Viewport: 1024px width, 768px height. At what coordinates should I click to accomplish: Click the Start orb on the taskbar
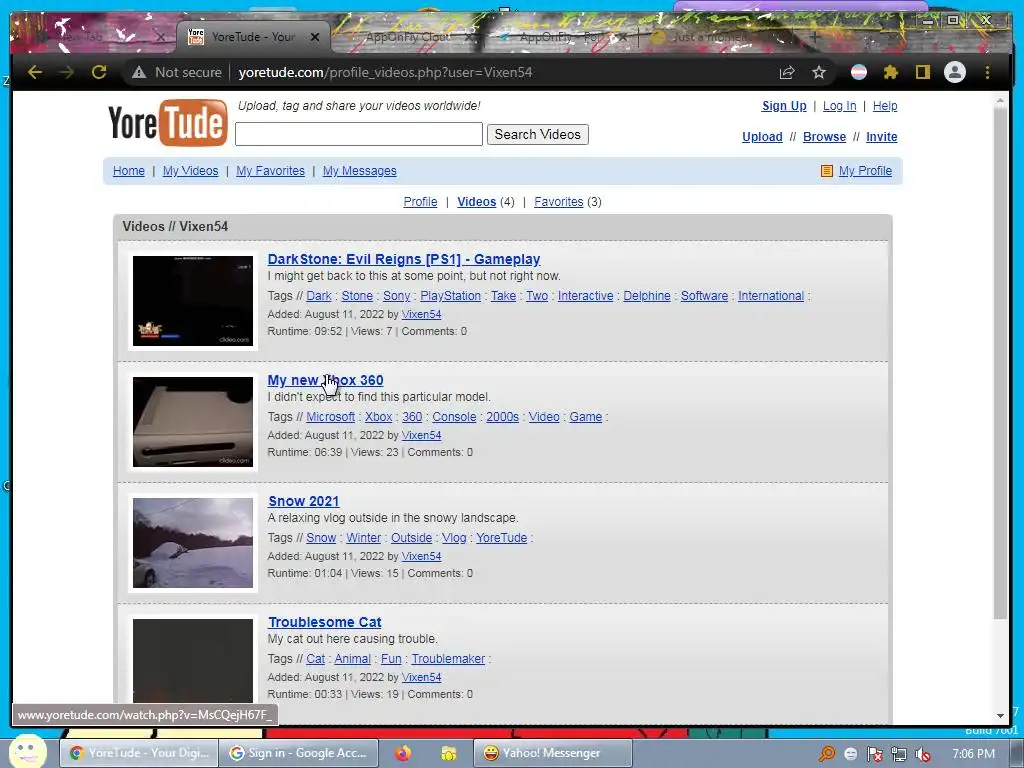click(x=28, y=751)
